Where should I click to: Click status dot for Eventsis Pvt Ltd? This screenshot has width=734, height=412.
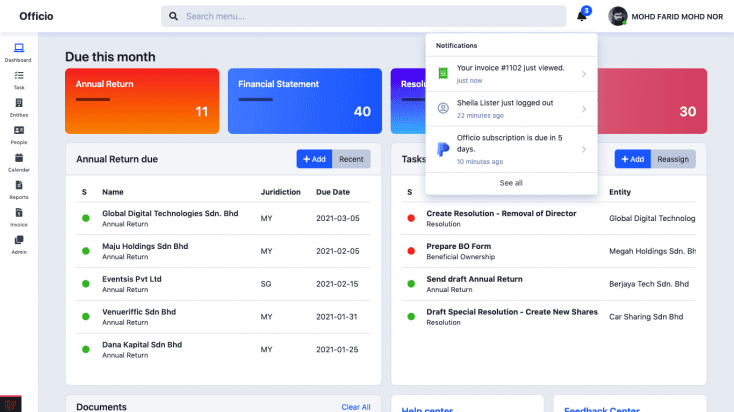[86, 284]
